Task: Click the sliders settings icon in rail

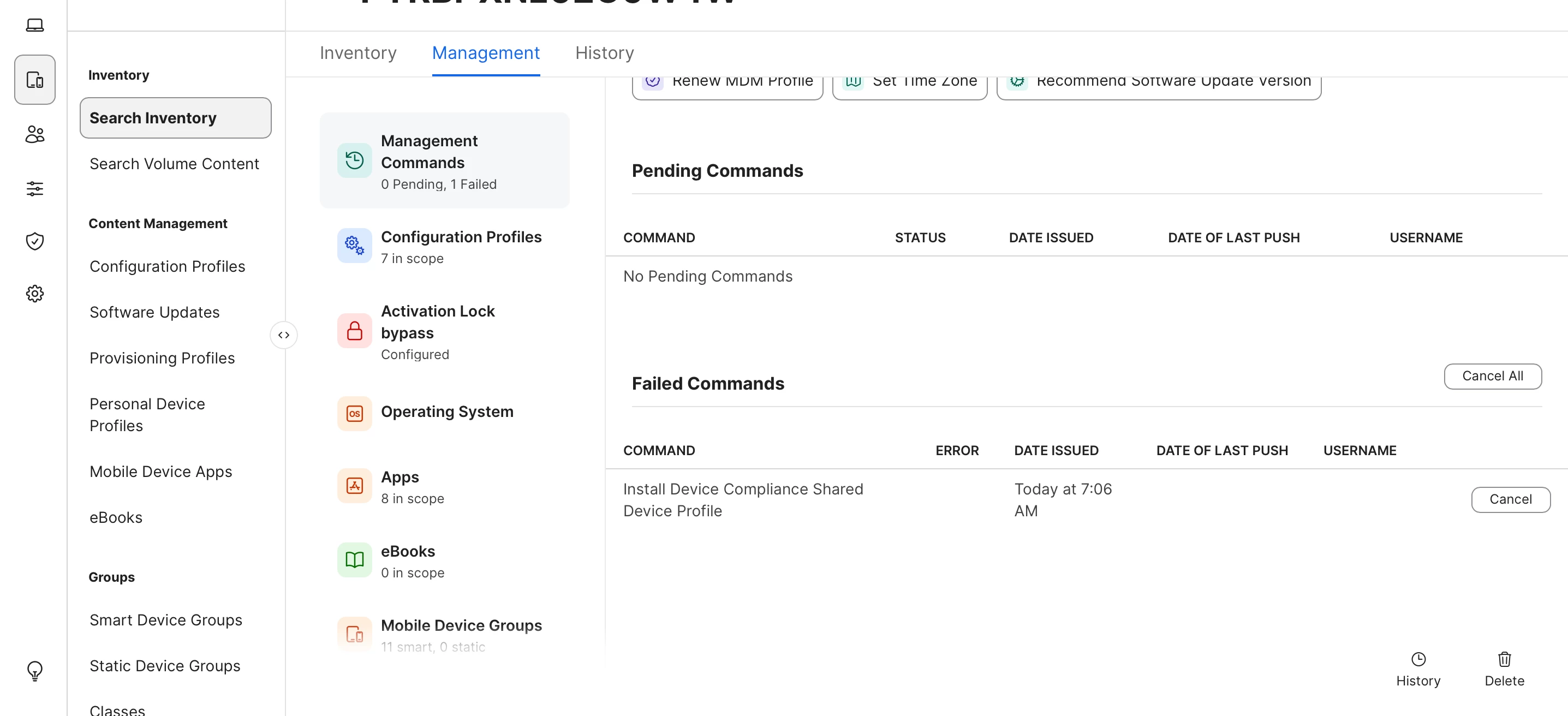Action: [x=35, y=188]
